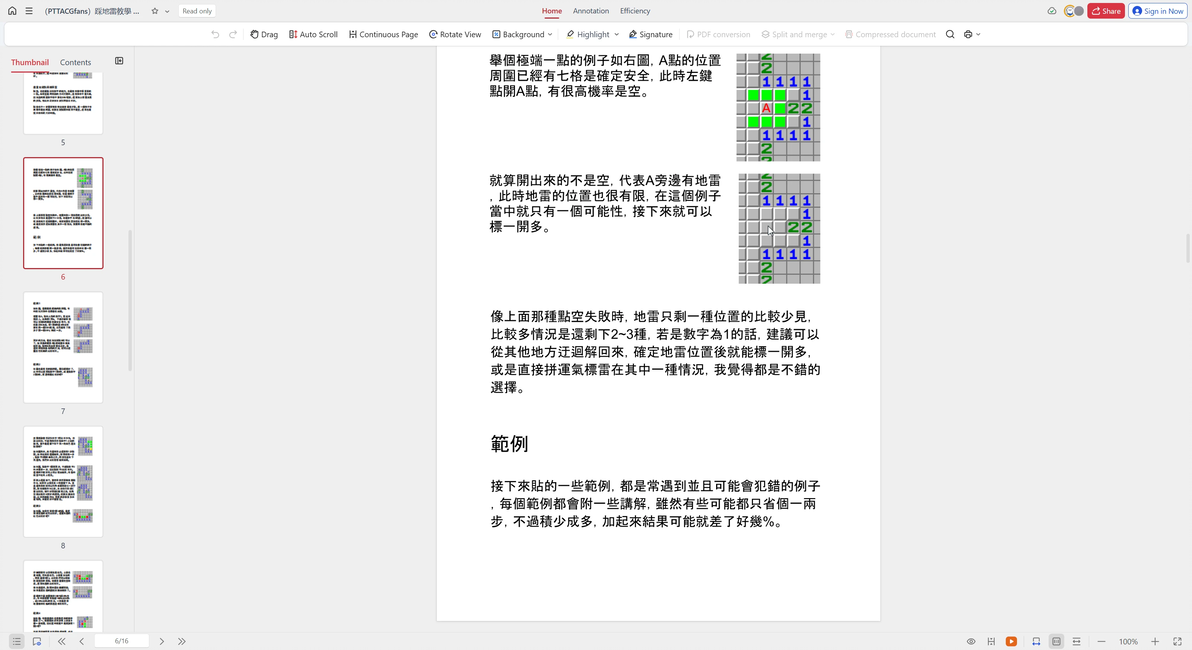The height and width of the screenshot is (650, 1192).
Task: Click the home icon at top left
Action: 12,11
